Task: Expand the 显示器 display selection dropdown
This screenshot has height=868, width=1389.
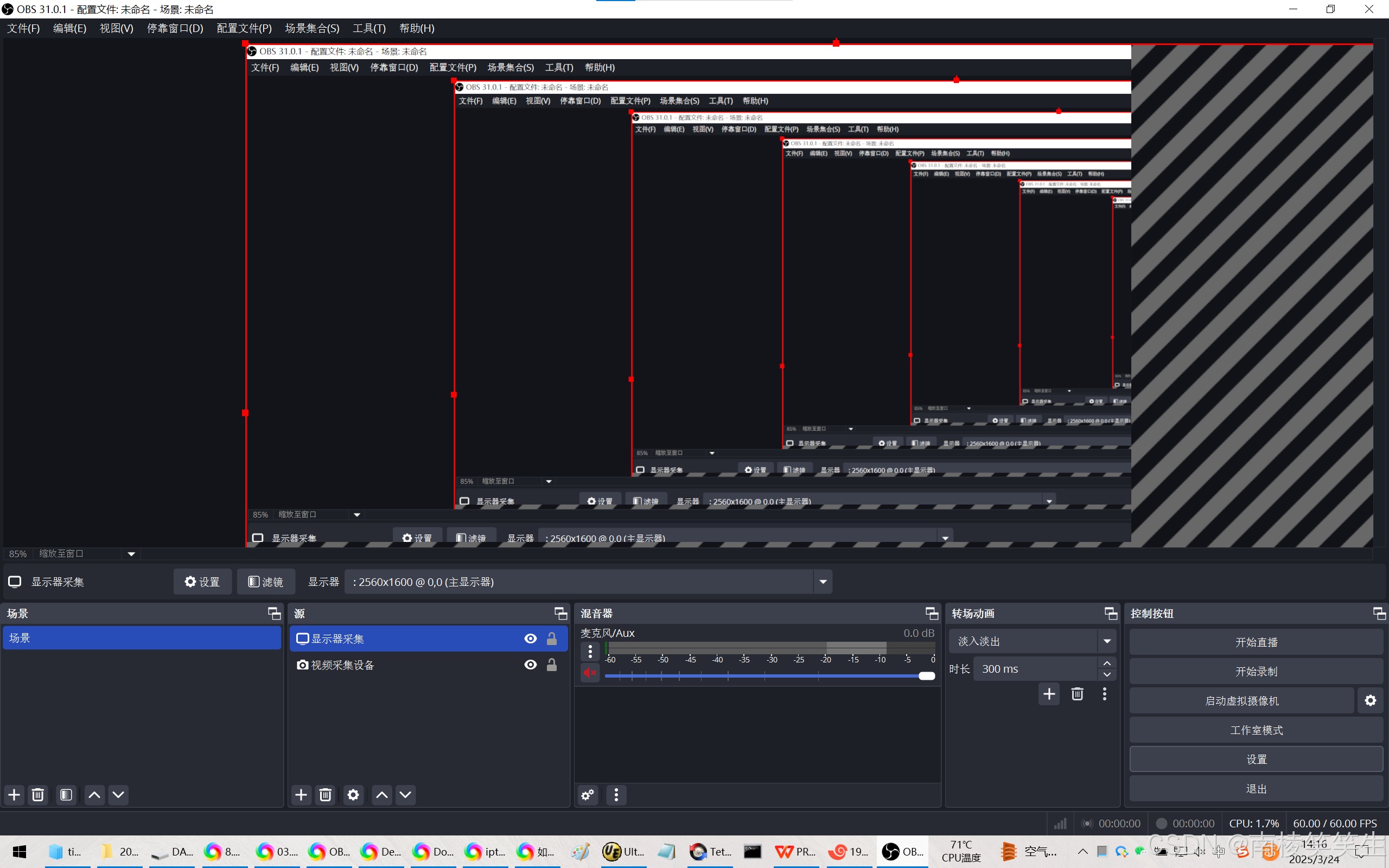Action: pos(823,582)
